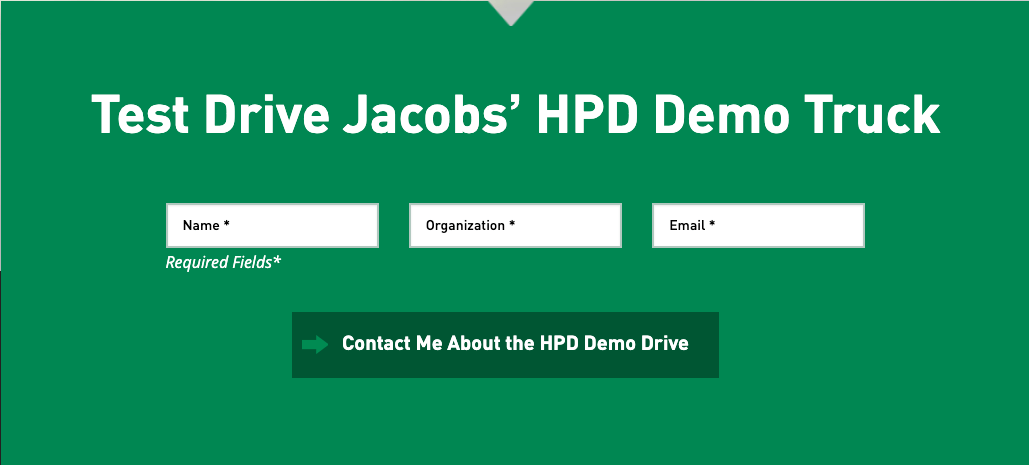Screen dimensions: 1029x465
Task: Click the Name input field
Action: [x=272, y=226]
